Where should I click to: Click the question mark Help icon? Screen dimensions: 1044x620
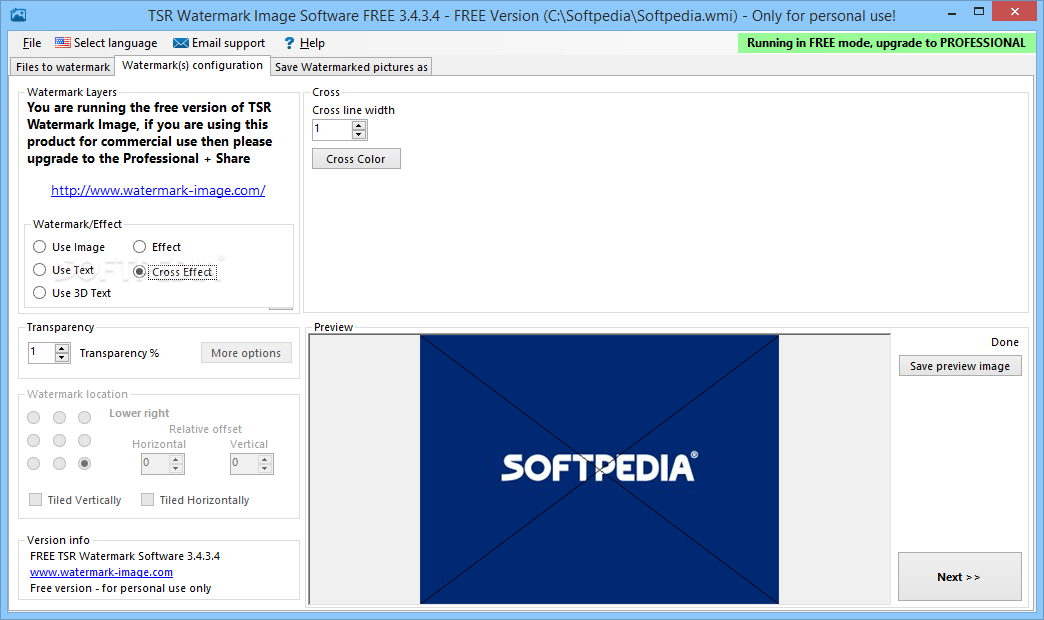pyautogui.click(x=289, y=43)
